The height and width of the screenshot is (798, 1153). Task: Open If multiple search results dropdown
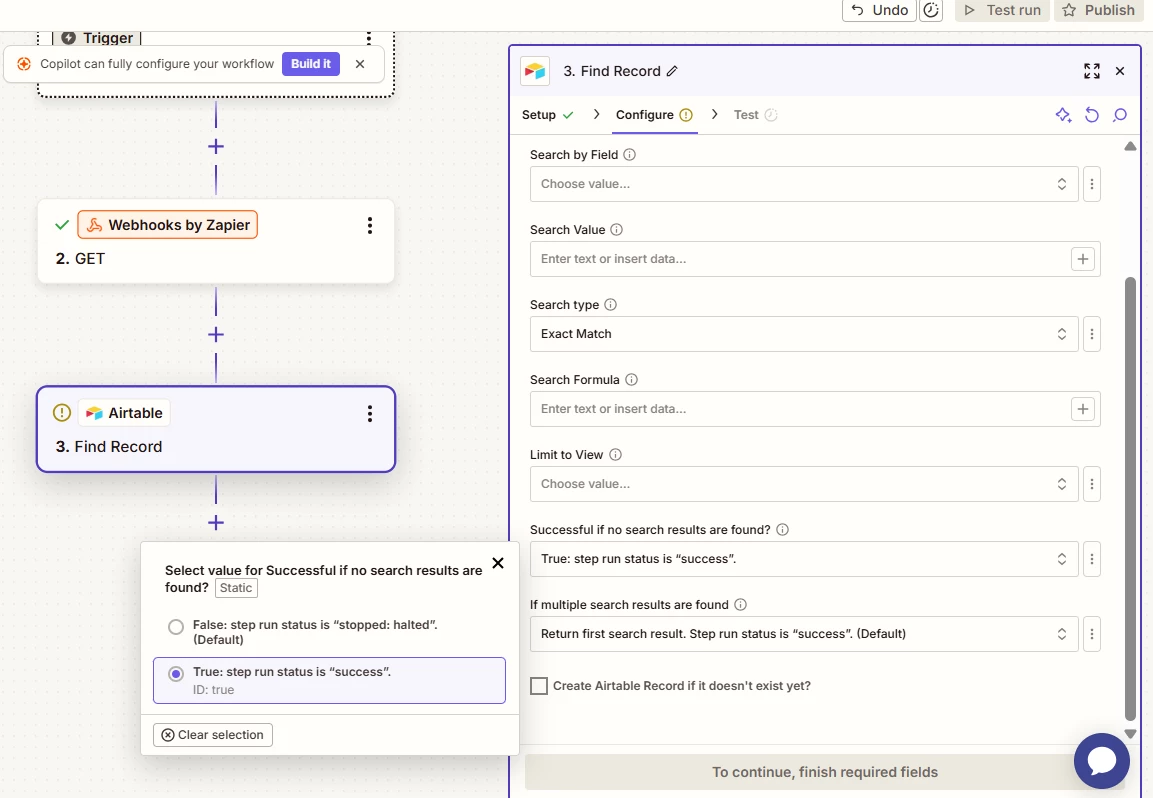pos(804,634)
